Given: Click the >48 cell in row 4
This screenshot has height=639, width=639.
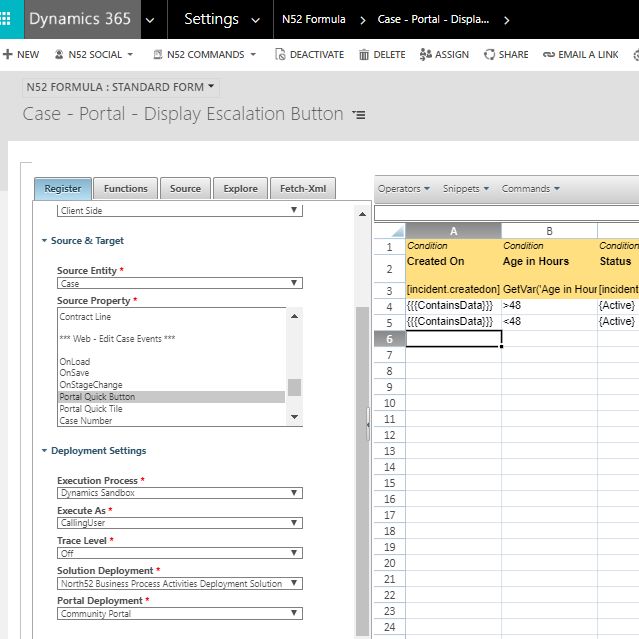Looking at the screenshot, I should point(549,306).
